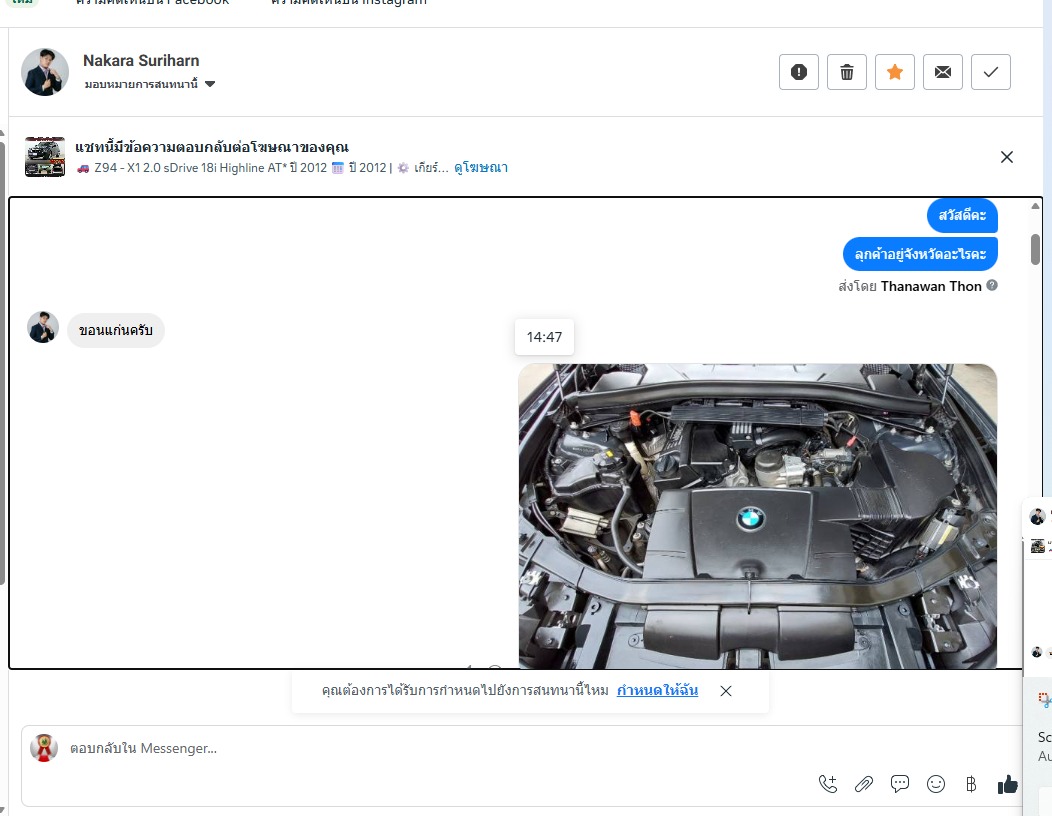Click the page avatar in reply box
The width and height of the screenshot is (1052, 816).
44,748
